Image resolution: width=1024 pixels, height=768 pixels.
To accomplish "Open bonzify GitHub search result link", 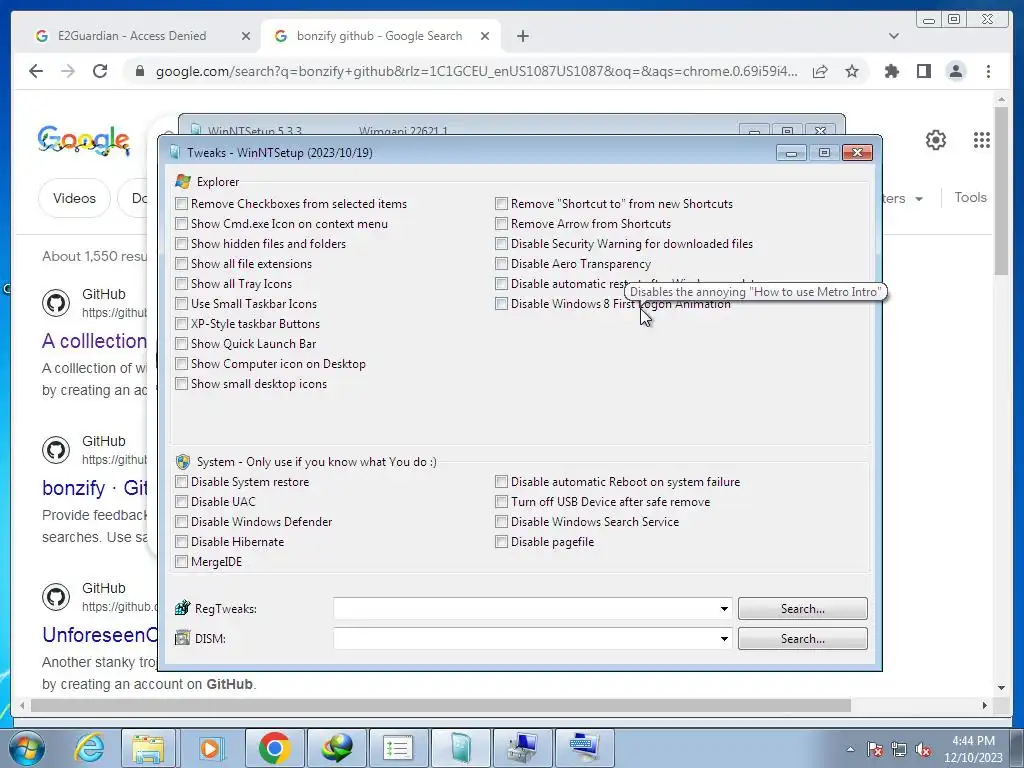I will (x=94, y=488).
